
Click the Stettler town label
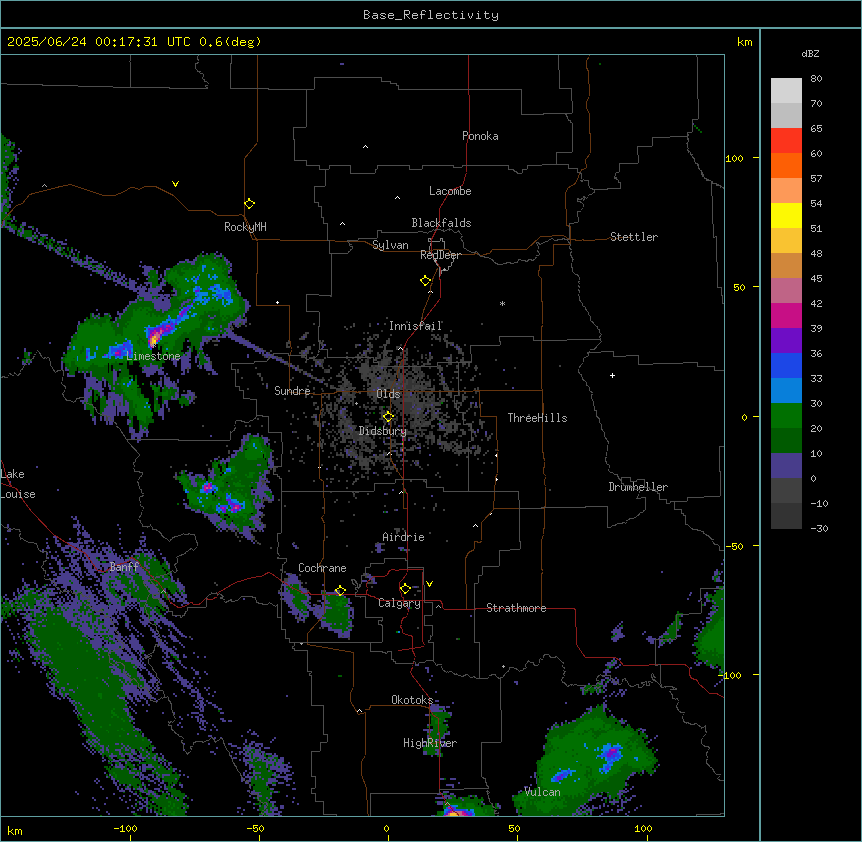633,237
